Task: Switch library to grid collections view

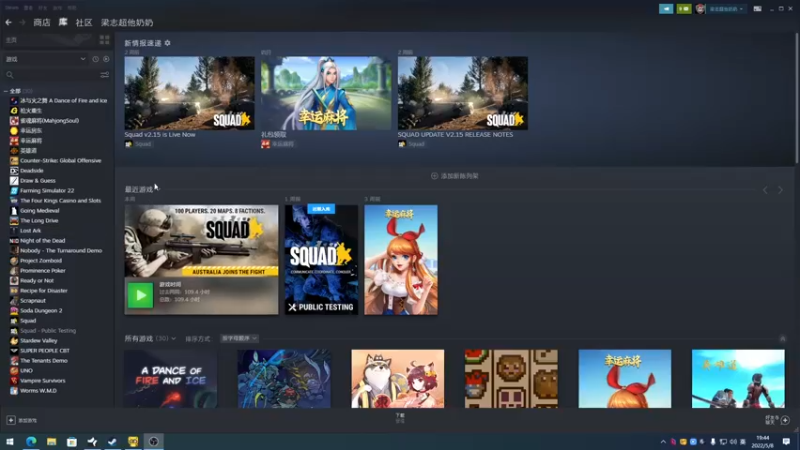Action: 105,40
